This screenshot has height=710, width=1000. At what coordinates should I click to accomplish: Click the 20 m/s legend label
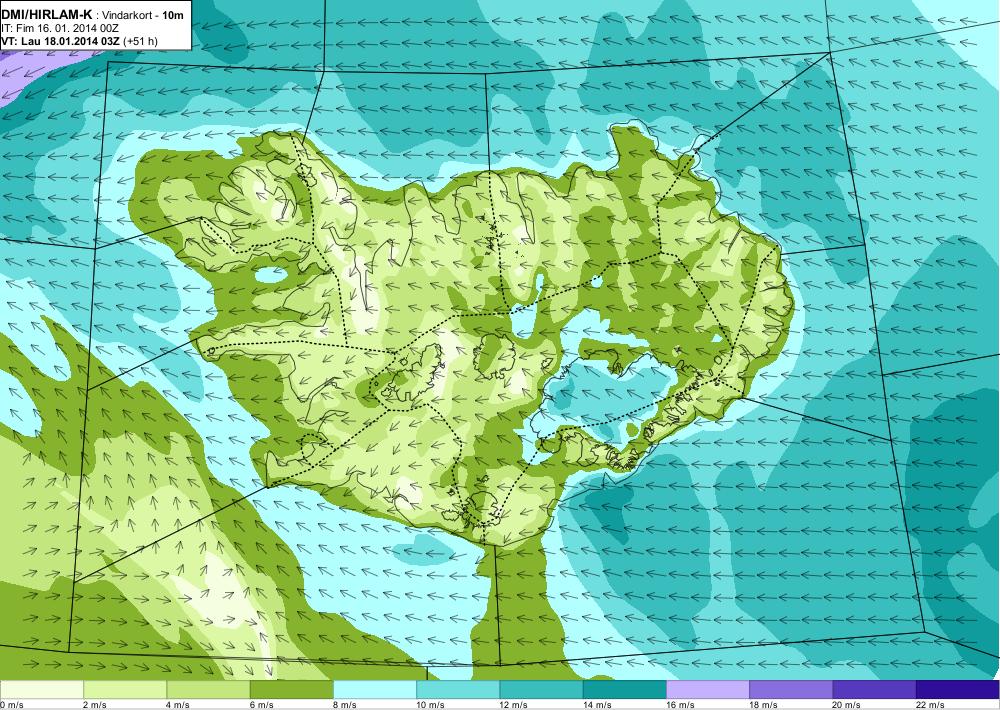[x=847, y=705]
